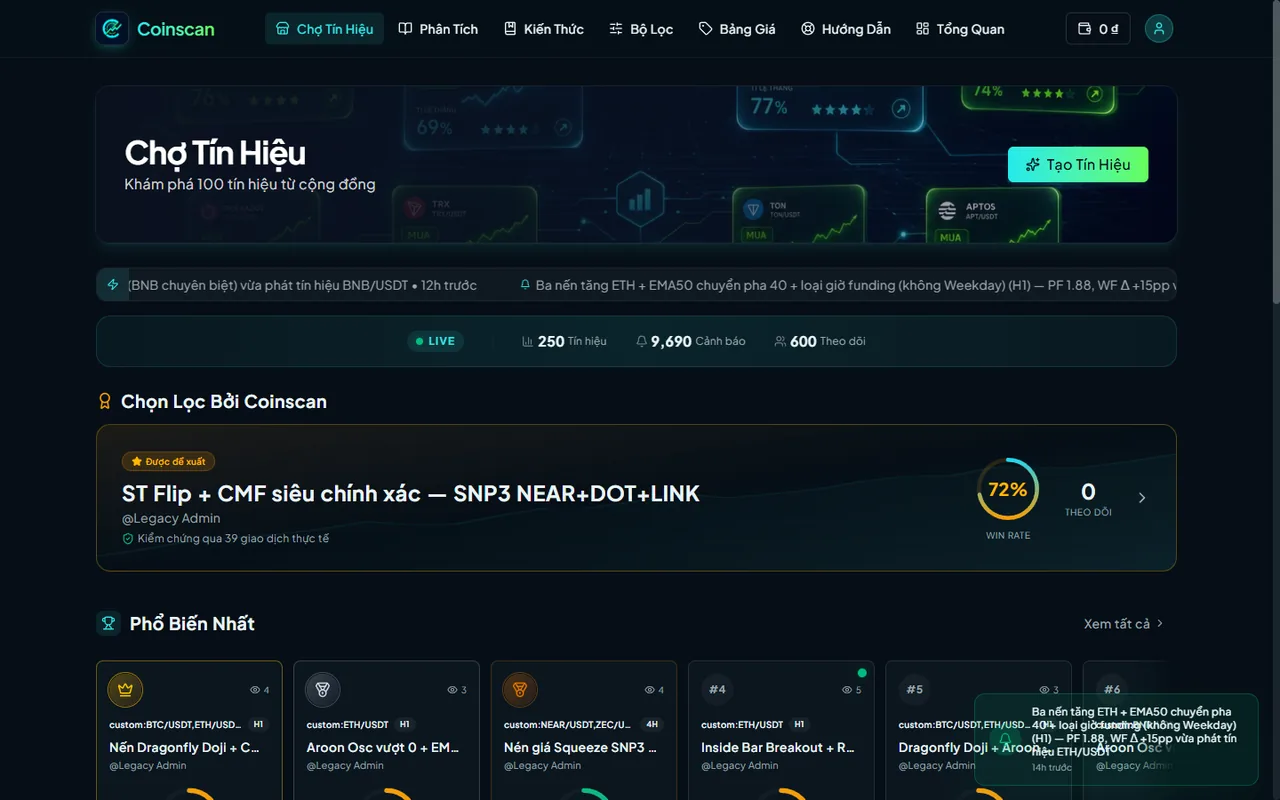Click the 4H timeframe tag on the Squeeze card
Viewport: 1280px width, 800px height.
pos(652,724)
